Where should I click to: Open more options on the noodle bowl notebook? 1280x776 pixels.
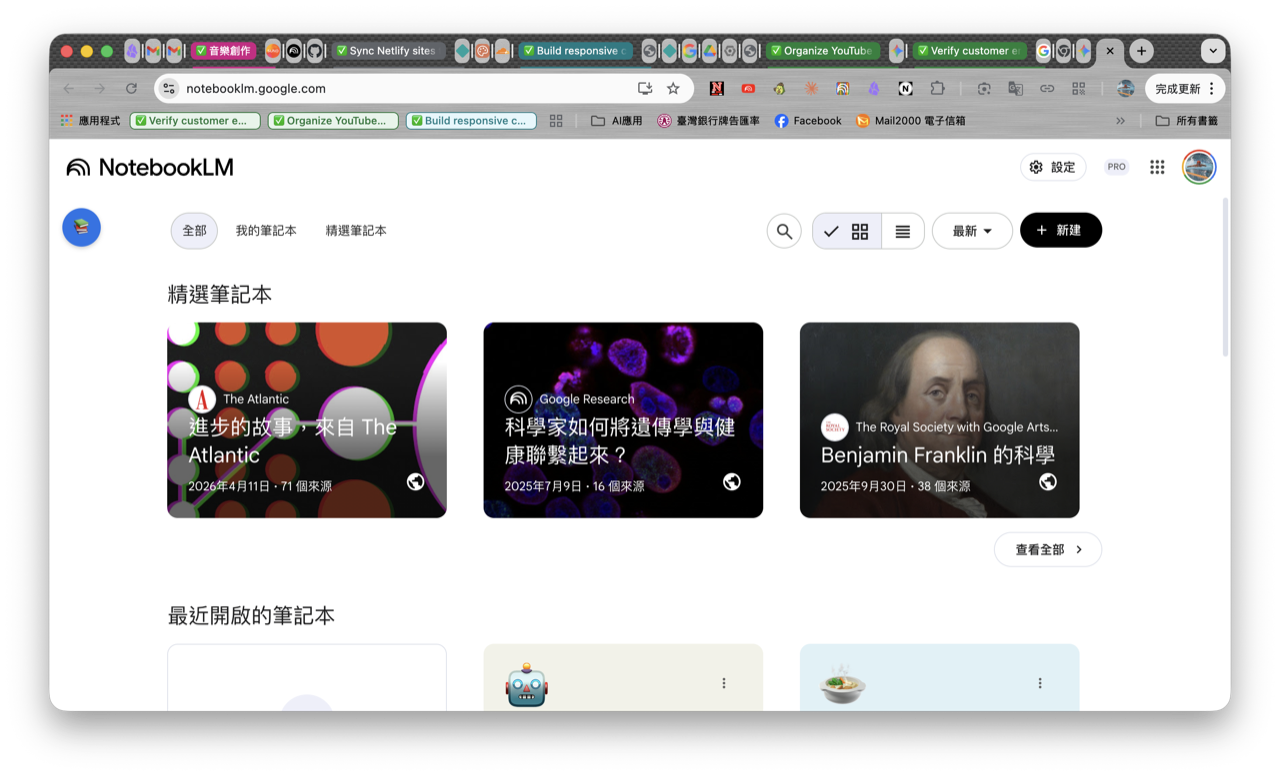coord(1040,683)
